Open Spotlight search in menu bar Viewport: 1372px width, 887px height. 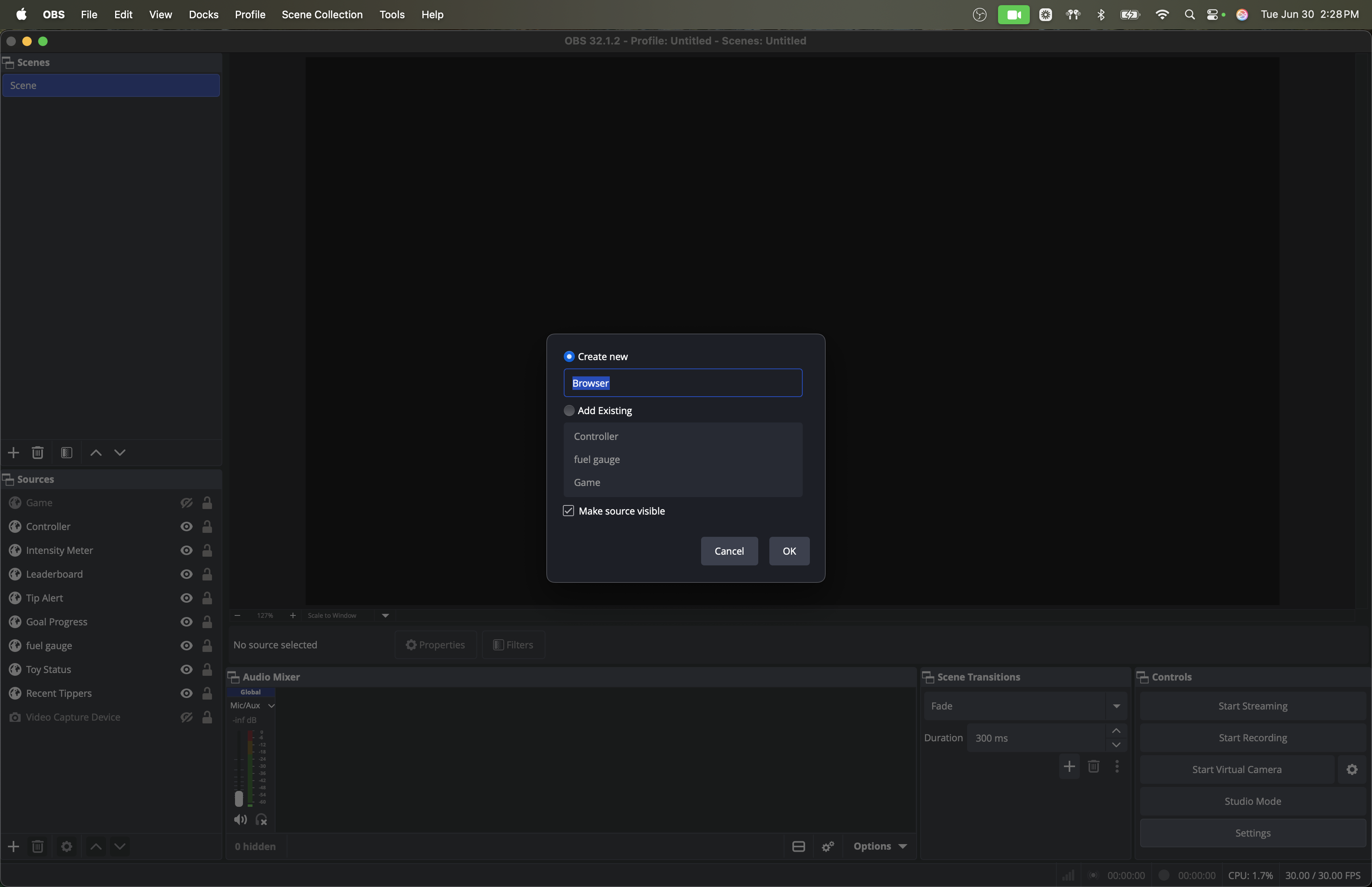[1189, 14]
